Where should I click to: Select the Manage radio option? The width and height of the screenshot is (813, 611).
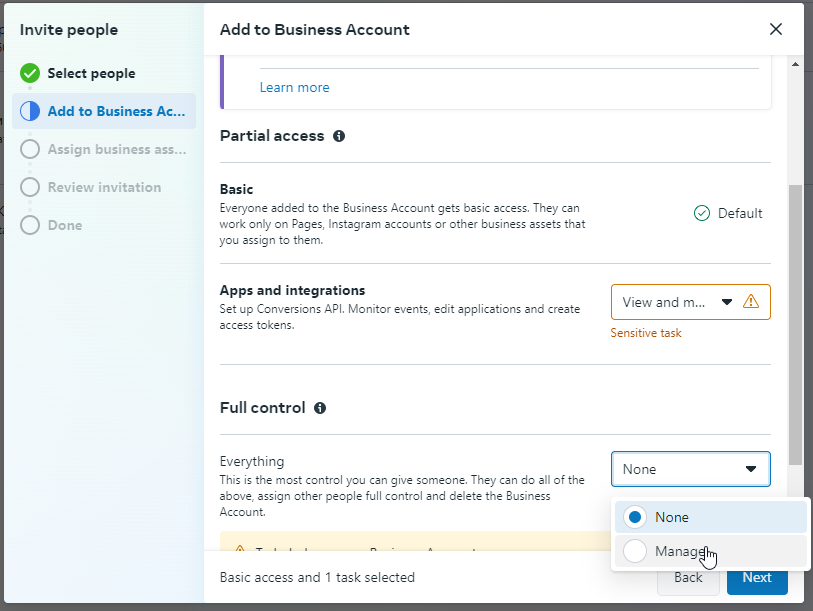point(635,551)
